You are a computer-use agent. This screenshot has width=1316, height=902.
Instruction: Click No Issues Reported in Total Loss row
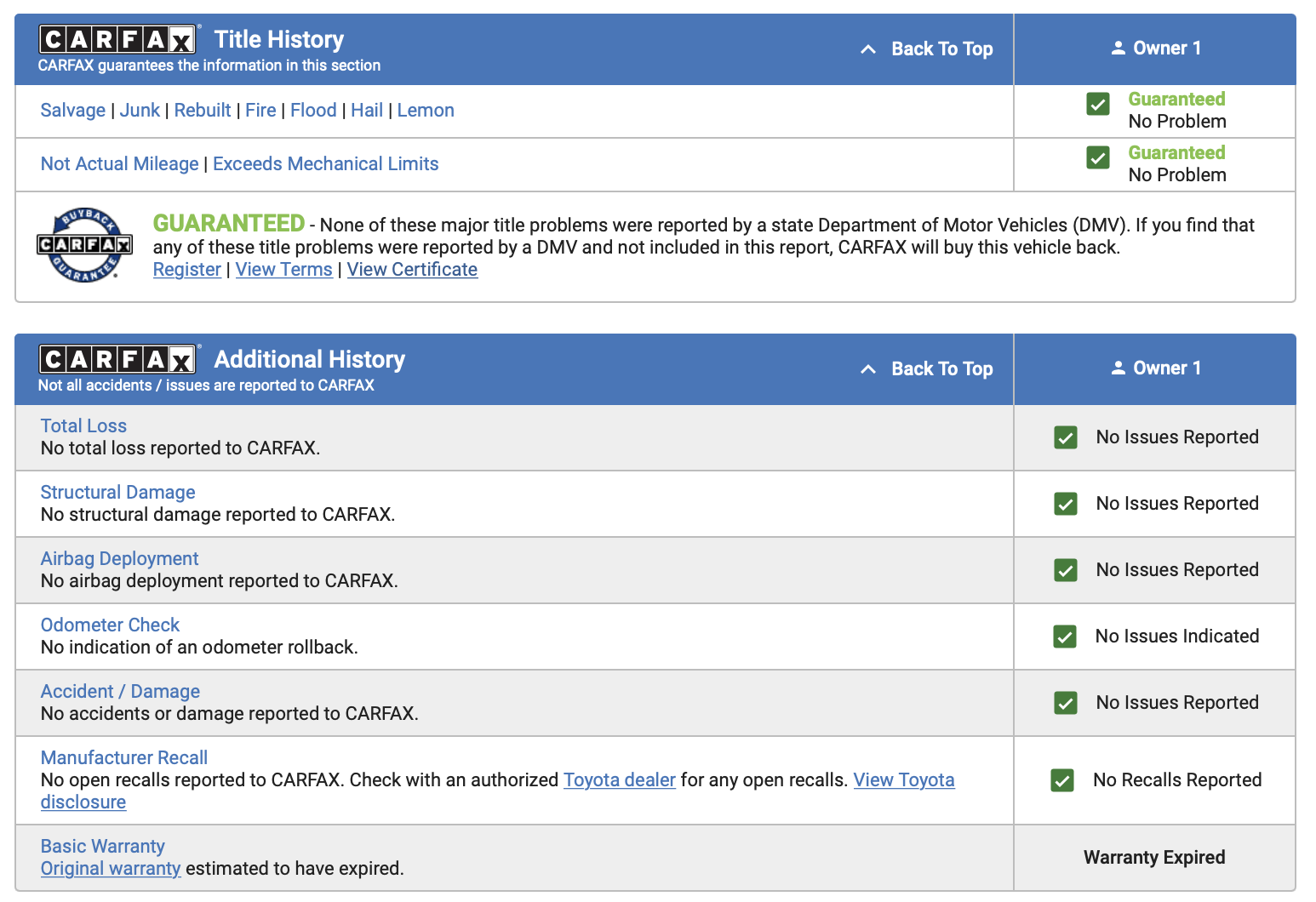pos(1177,437)
